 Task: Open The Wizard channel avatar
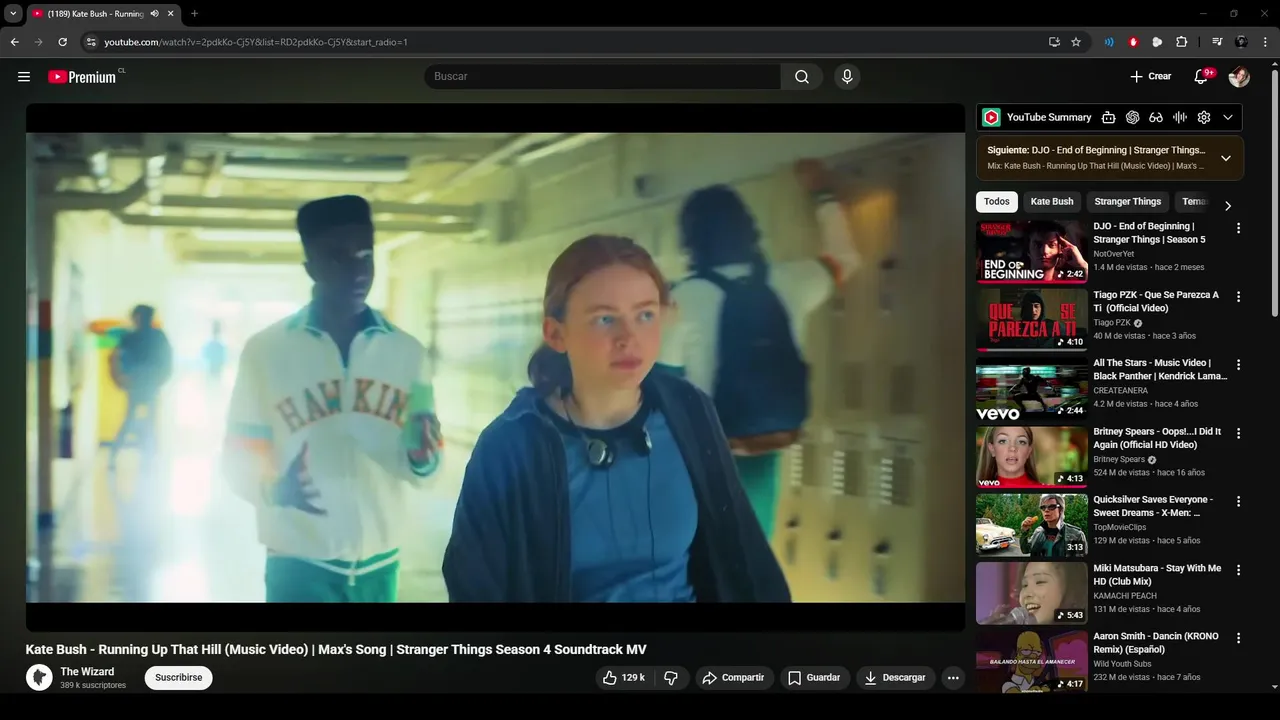39,678
